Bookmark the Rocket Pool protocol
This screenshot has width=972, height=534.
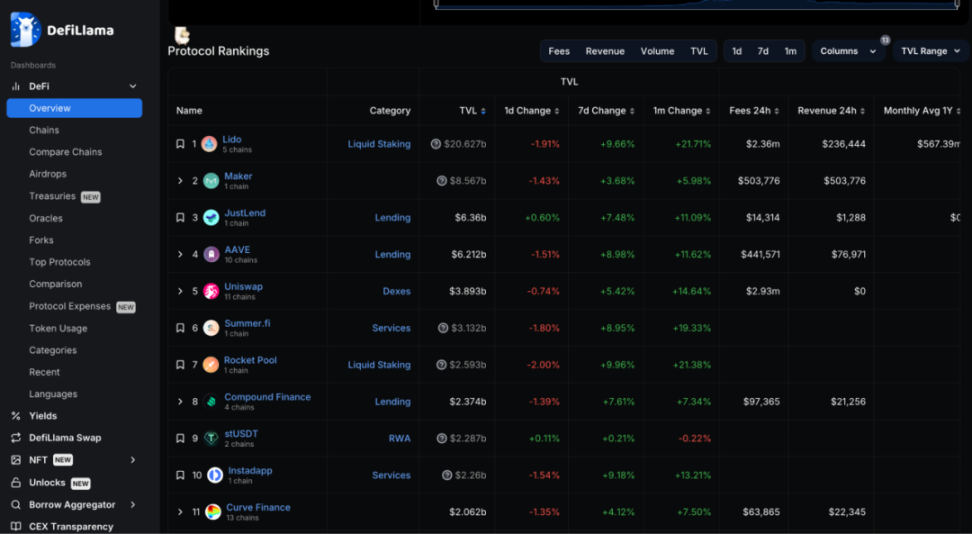[x=180, y=365]
